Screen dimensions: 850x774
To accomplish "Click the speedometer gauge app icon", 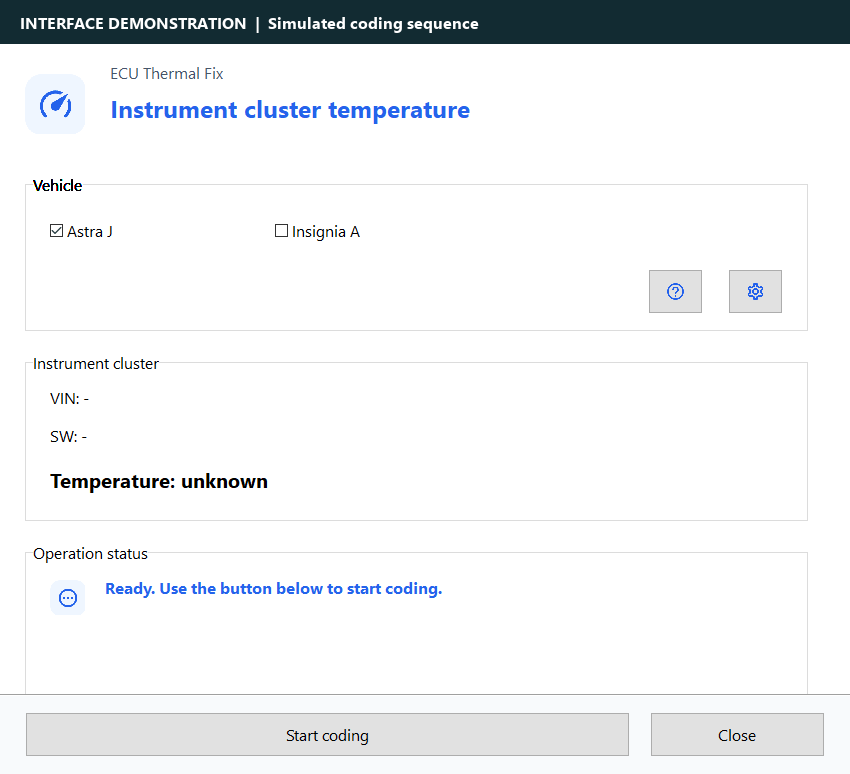I will click(x=55, y=104).
